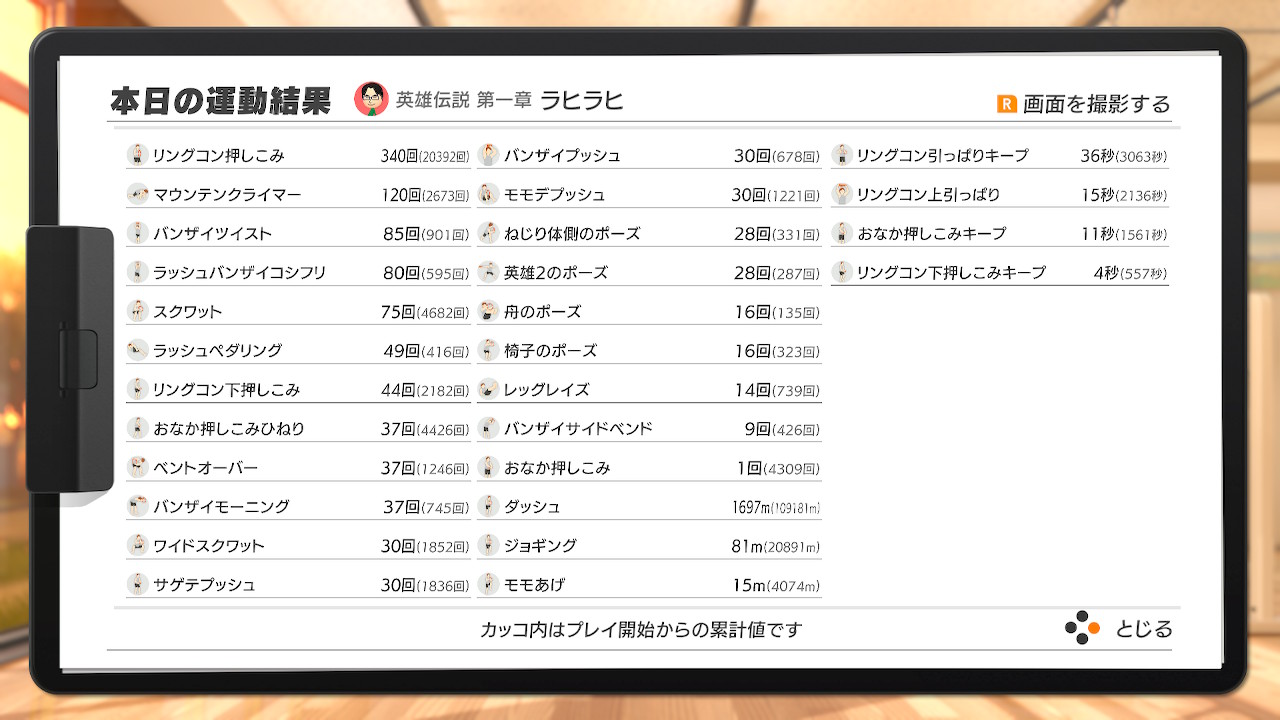Click the 120回 count value
The height and width of the screenshot is (720, 1280).
[400, 195]
